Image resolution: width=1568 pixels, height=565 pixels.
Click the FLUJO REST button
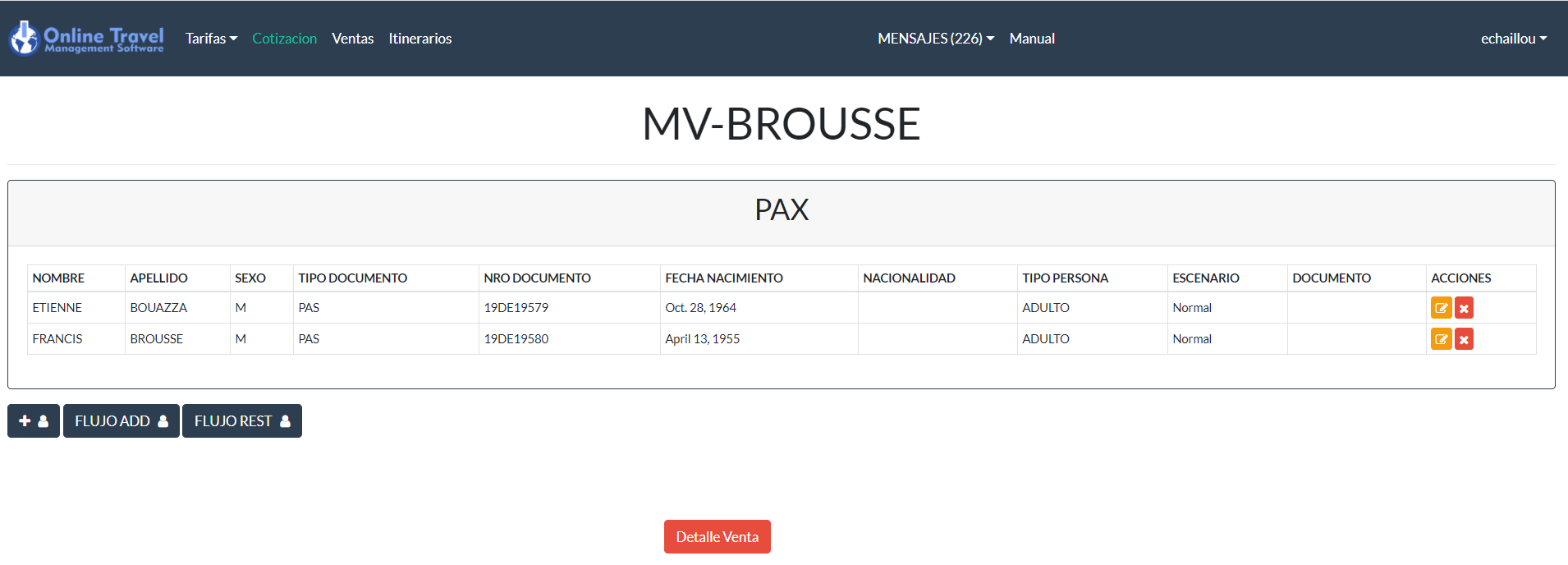click(x=242, y=421)
